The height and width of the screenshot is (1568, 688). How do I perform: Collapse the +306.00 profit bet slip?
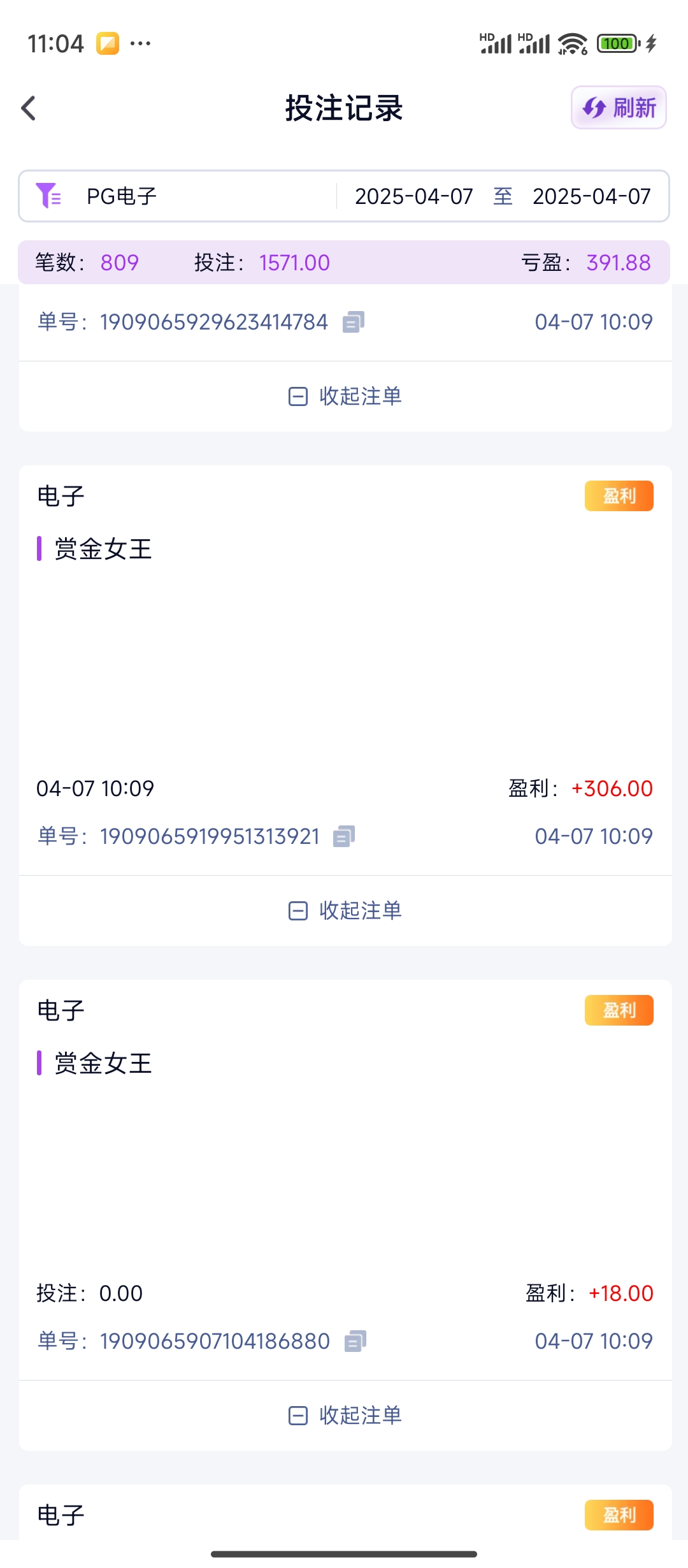click(x=345, y=911)
